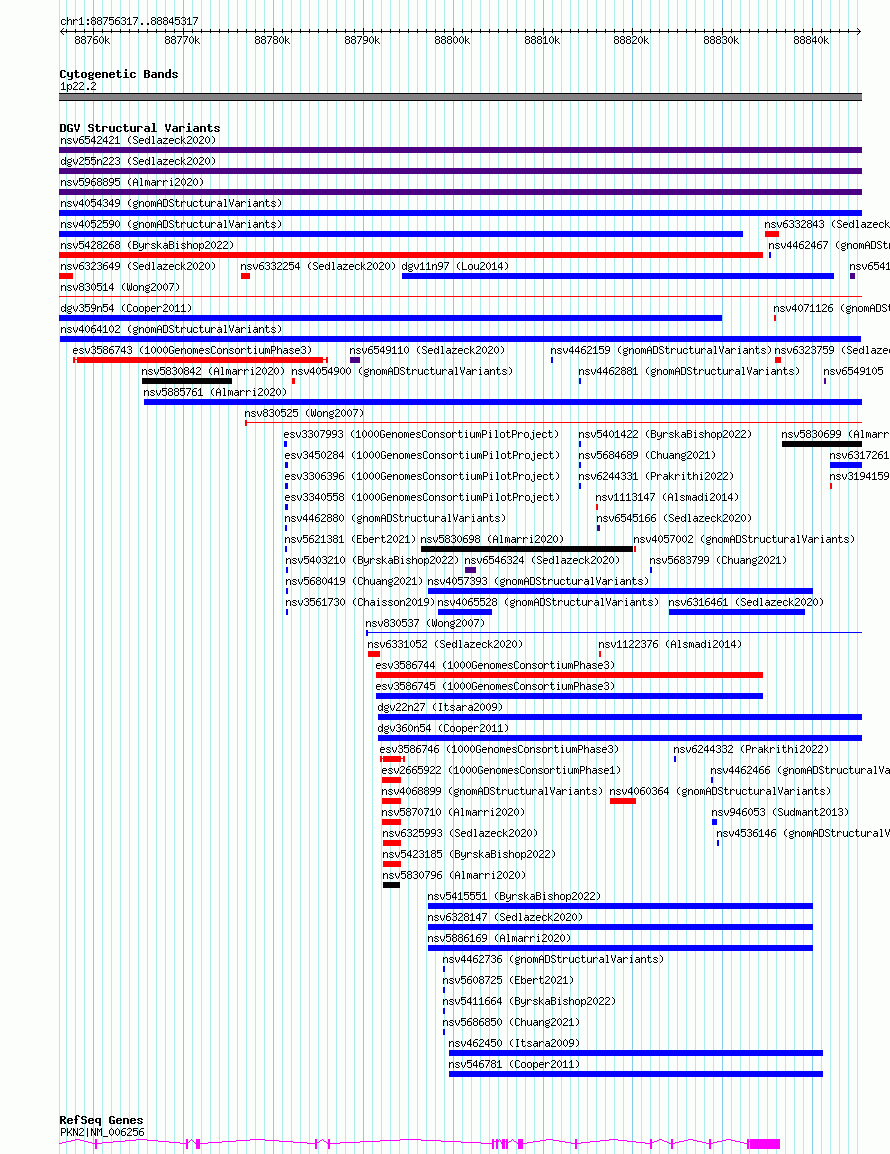Open nsv4057393 (gnomADStructuralVariants) label
Viewport: 890px width, 1154px height.
(x=538, y=581)
